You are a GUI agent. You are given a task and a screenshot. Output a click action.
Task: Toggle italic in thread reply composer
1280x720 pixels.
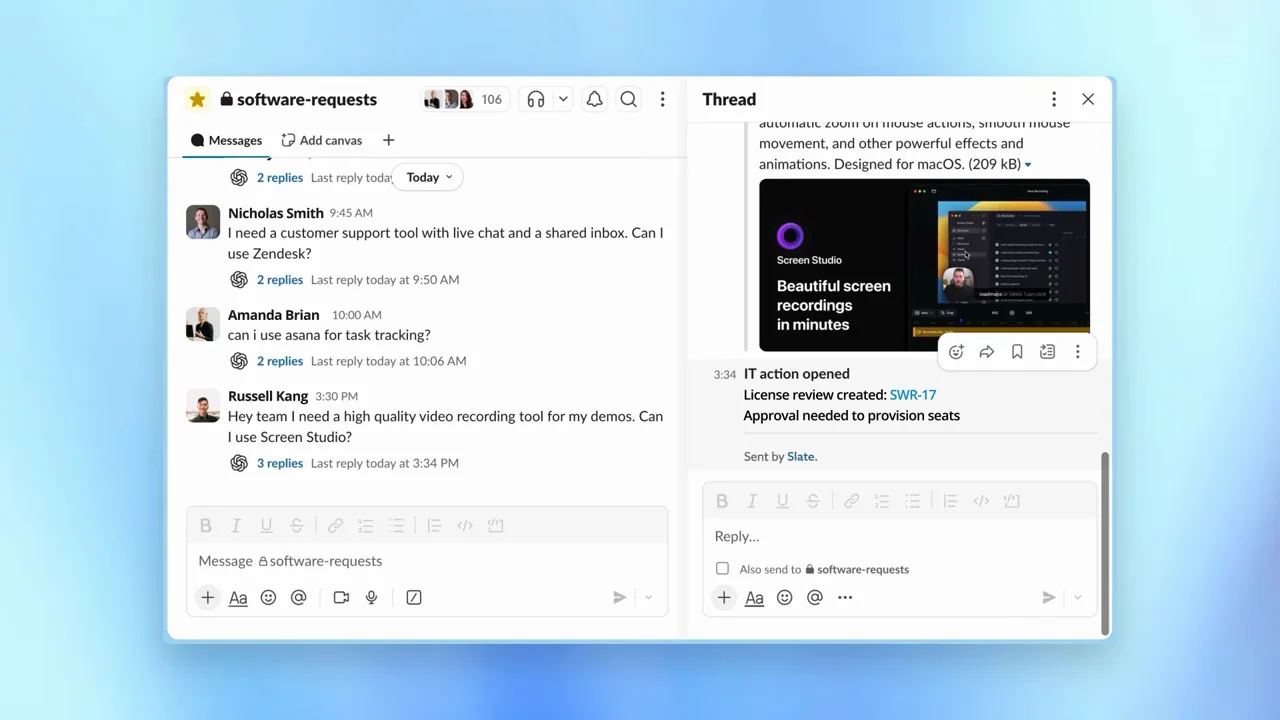(x=752, y=501)
